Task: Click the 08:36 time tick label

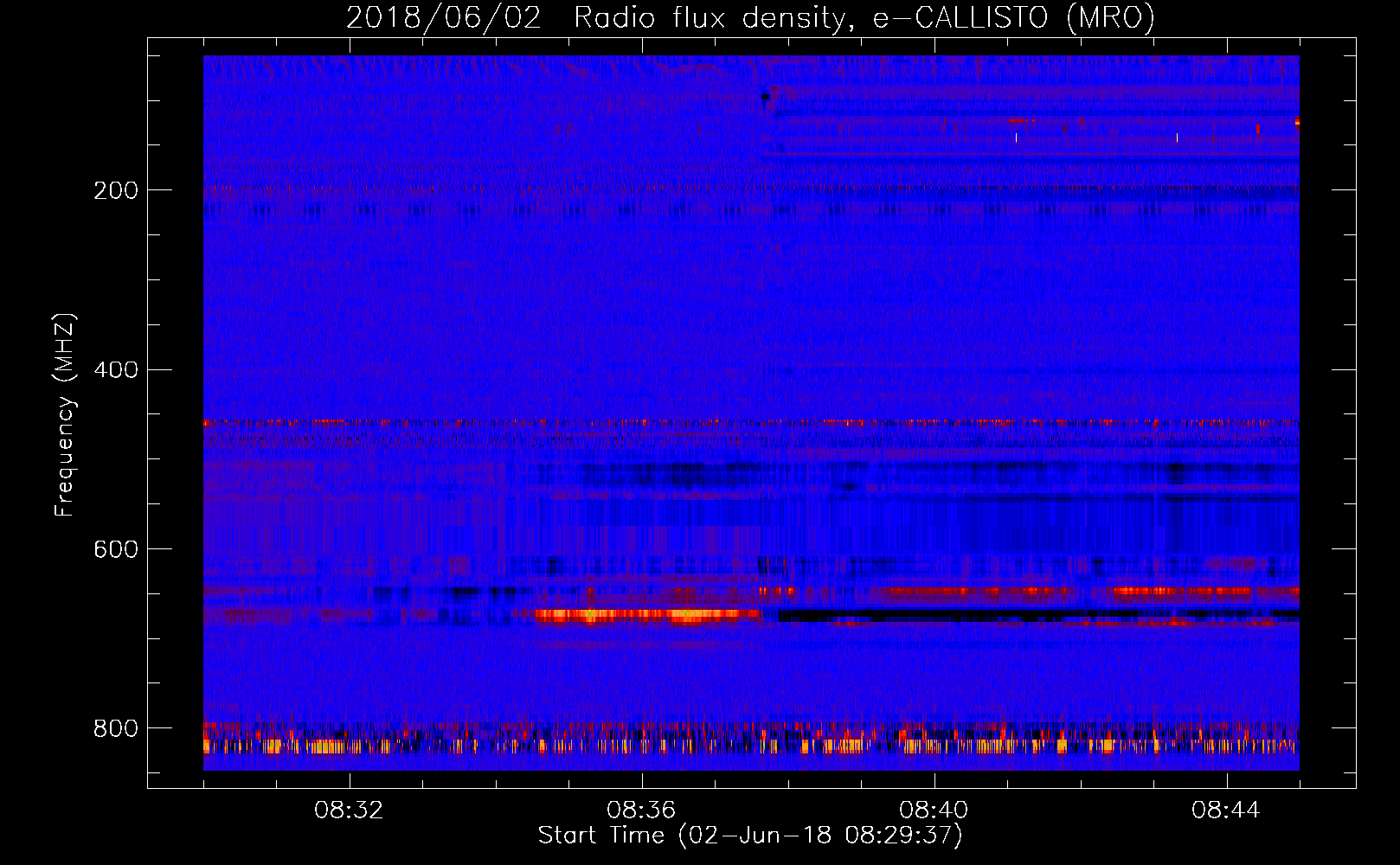Action: click(x=641, y=811)
